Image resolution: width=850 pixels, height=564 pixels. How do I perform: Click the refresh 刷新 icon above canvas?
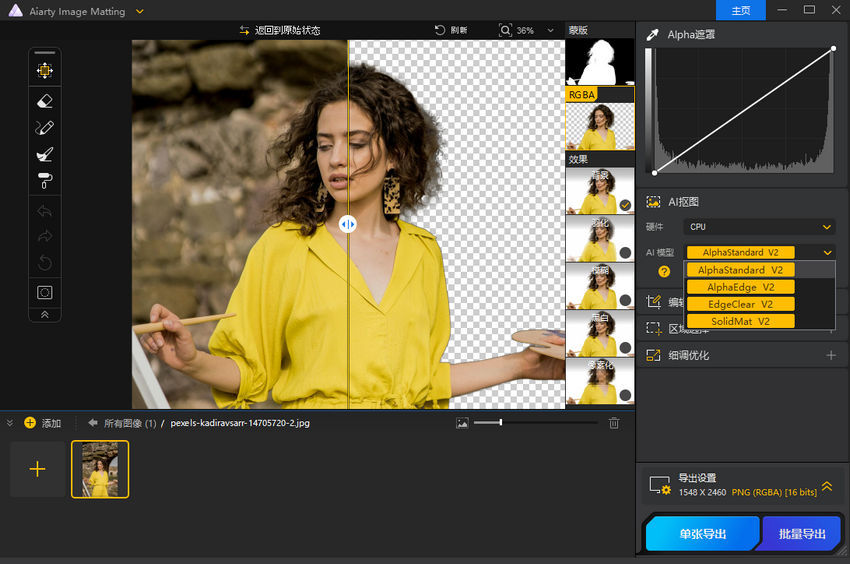[x=440, y=31]
